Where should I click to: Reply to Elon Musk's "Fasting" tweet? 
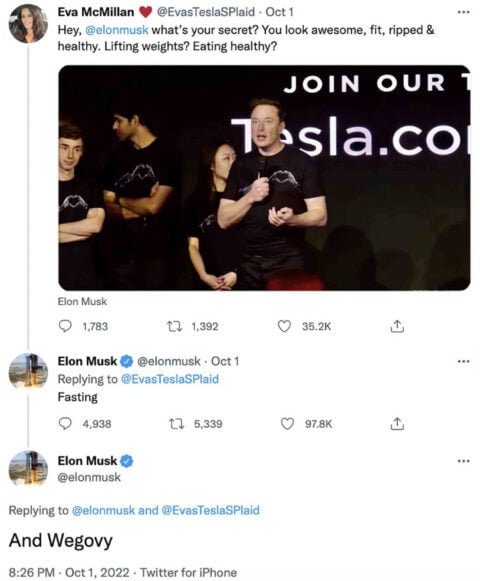[65, 424]
